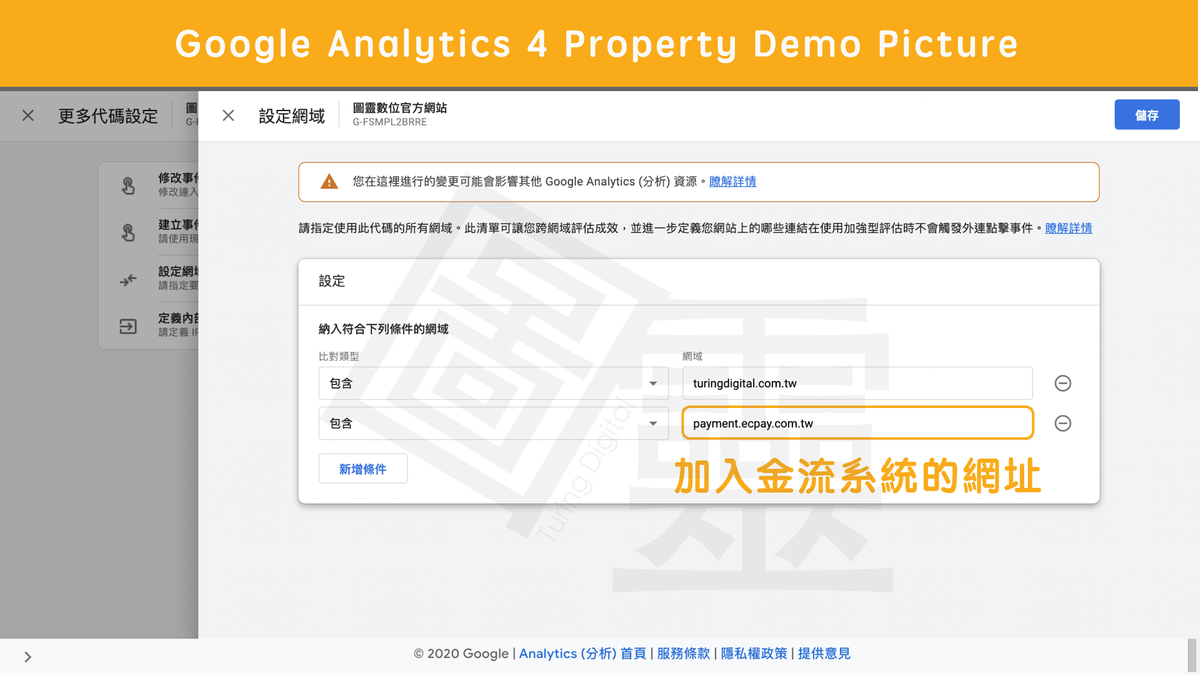Open 服務條款 footer link
Image resolution: width=1200 pixels, height=675 pixels.
click(683, 654)
